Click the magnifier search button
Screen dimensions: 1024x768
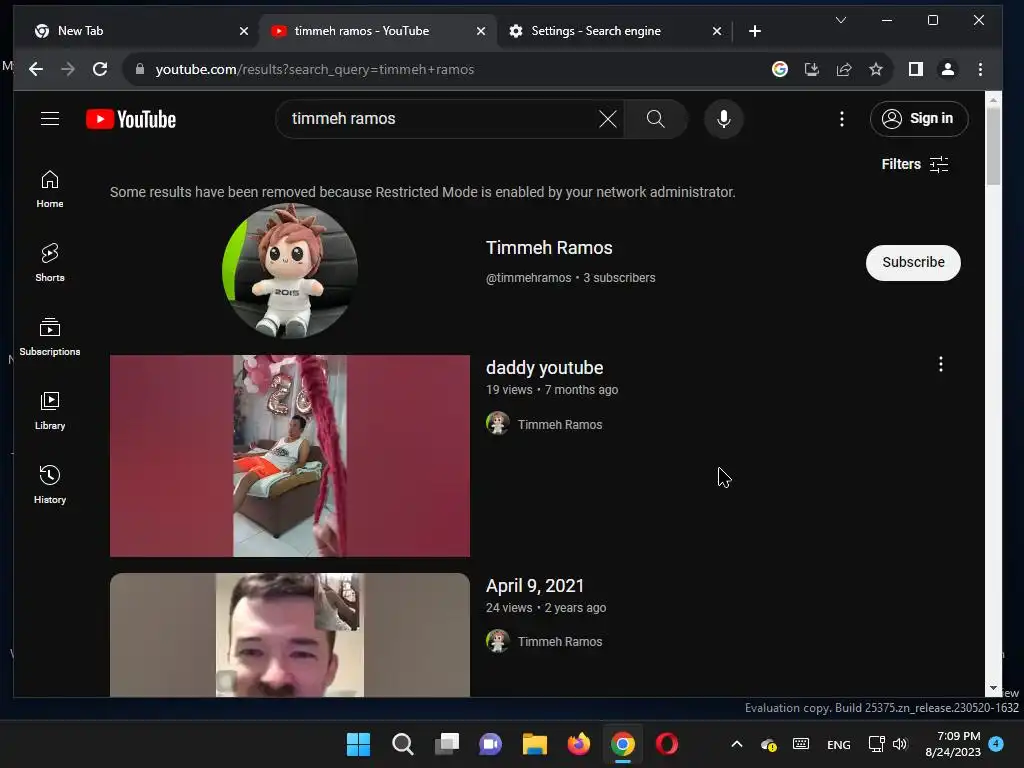tap(655, 119)
